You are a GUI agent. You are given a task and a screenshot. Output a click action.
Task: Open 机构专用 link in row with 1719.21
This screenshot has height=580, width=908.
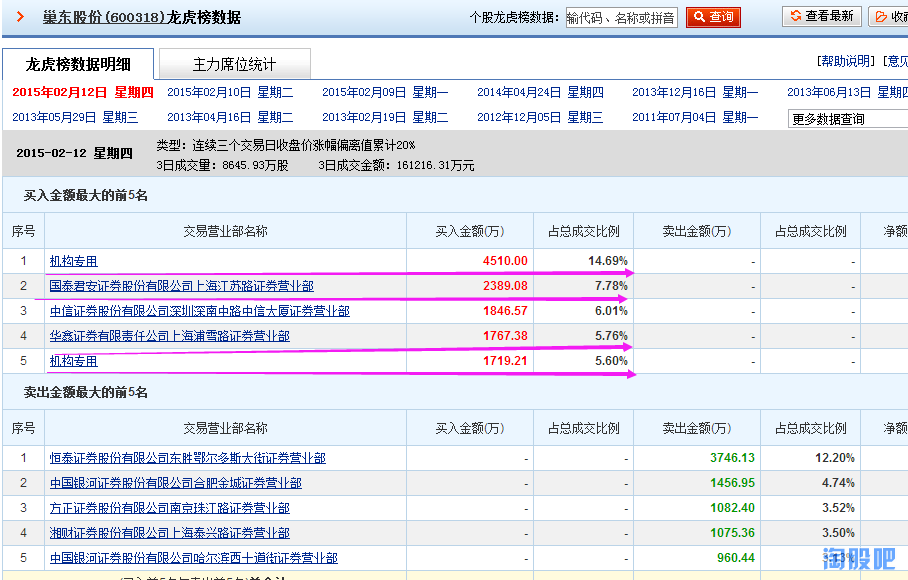(x=74, y=361)
